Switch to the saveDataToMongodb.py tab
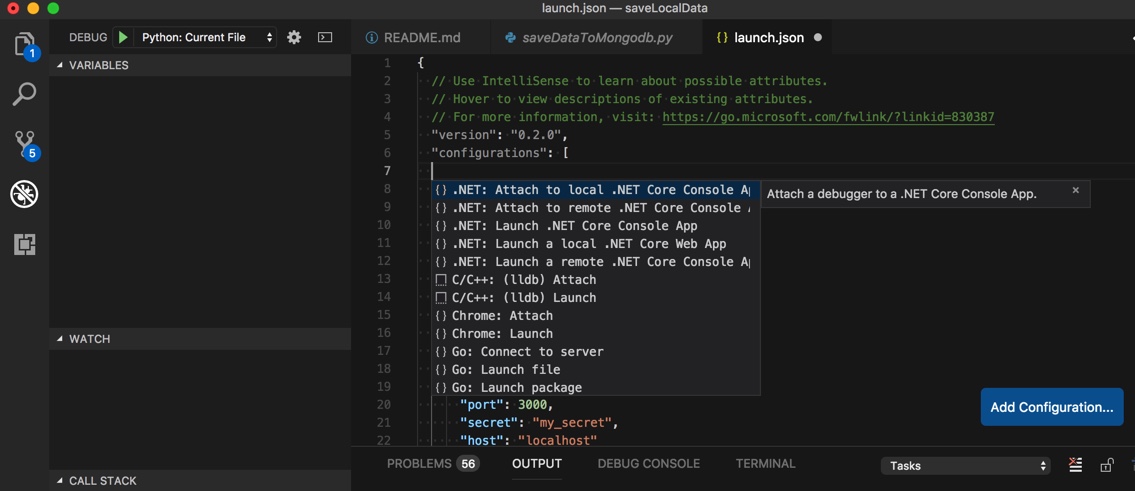This screenshot has height=491, width=1135. point(597,37)
